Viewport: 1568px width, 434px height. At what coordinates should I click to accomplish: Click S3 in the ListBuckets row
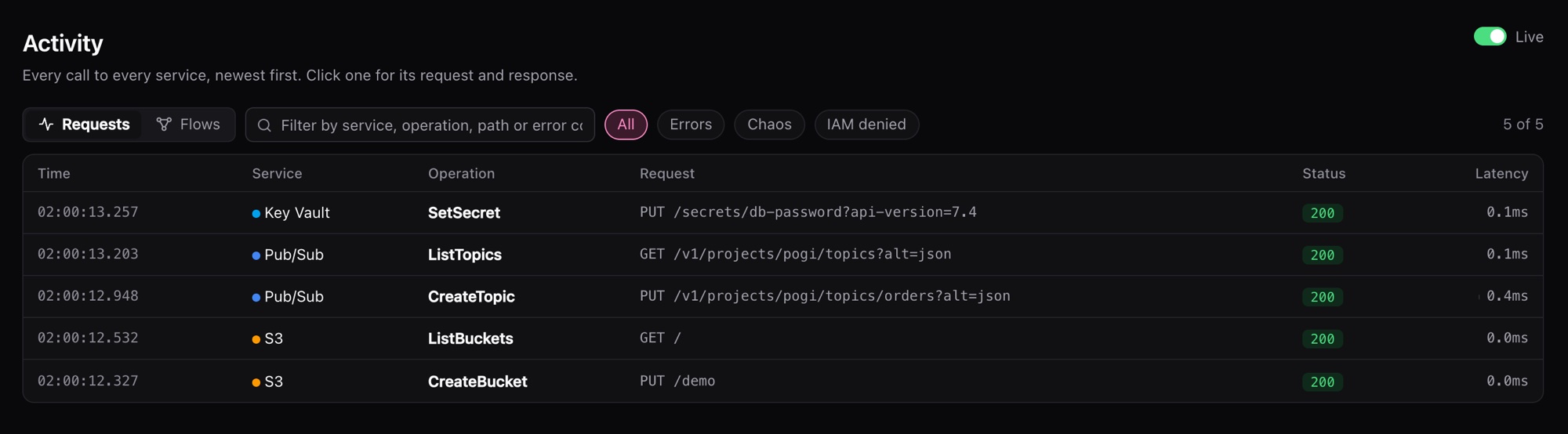point(274,339)
